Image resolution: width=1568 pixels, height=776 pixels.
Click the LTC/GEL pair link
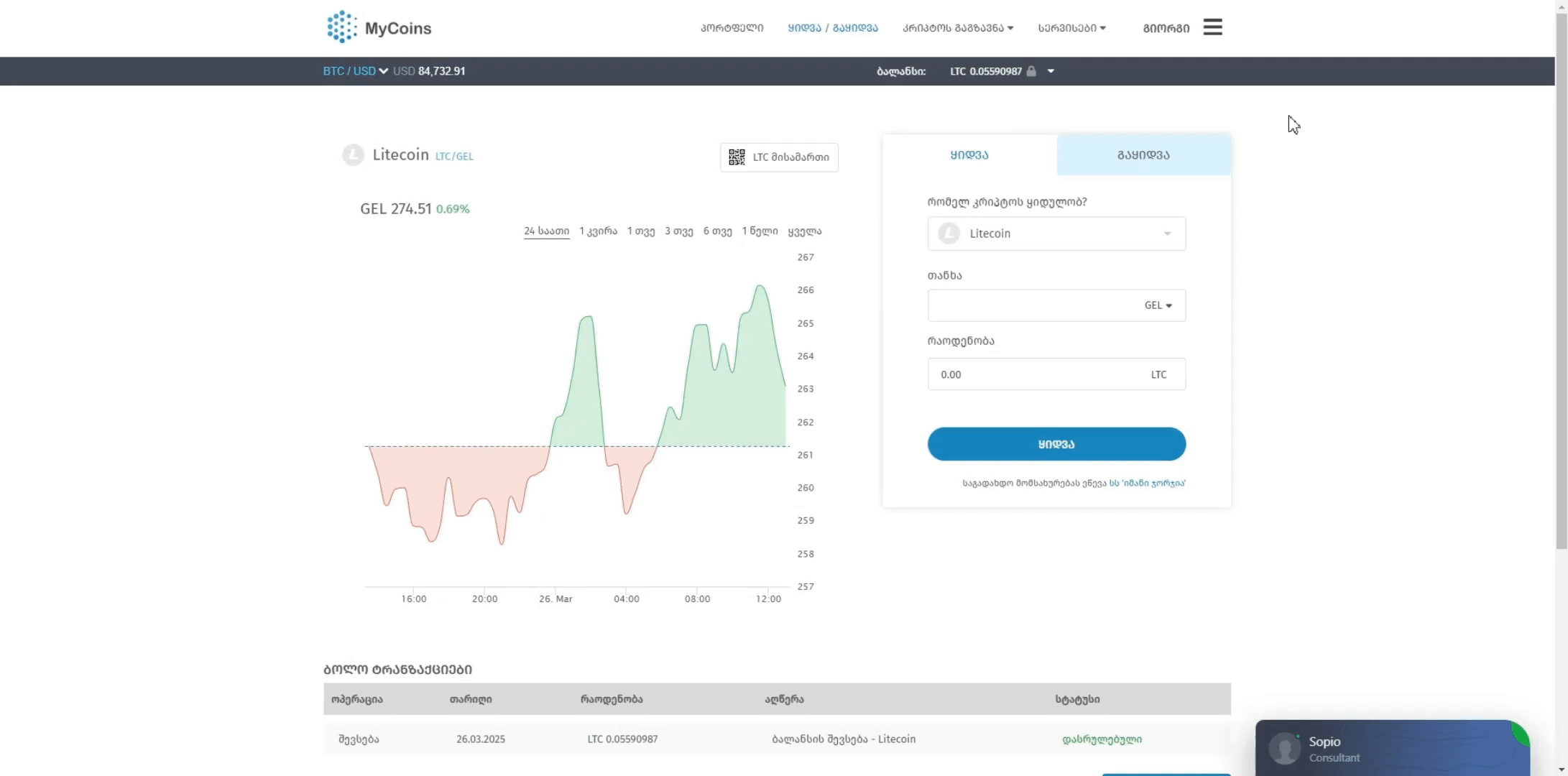[454, 156]
